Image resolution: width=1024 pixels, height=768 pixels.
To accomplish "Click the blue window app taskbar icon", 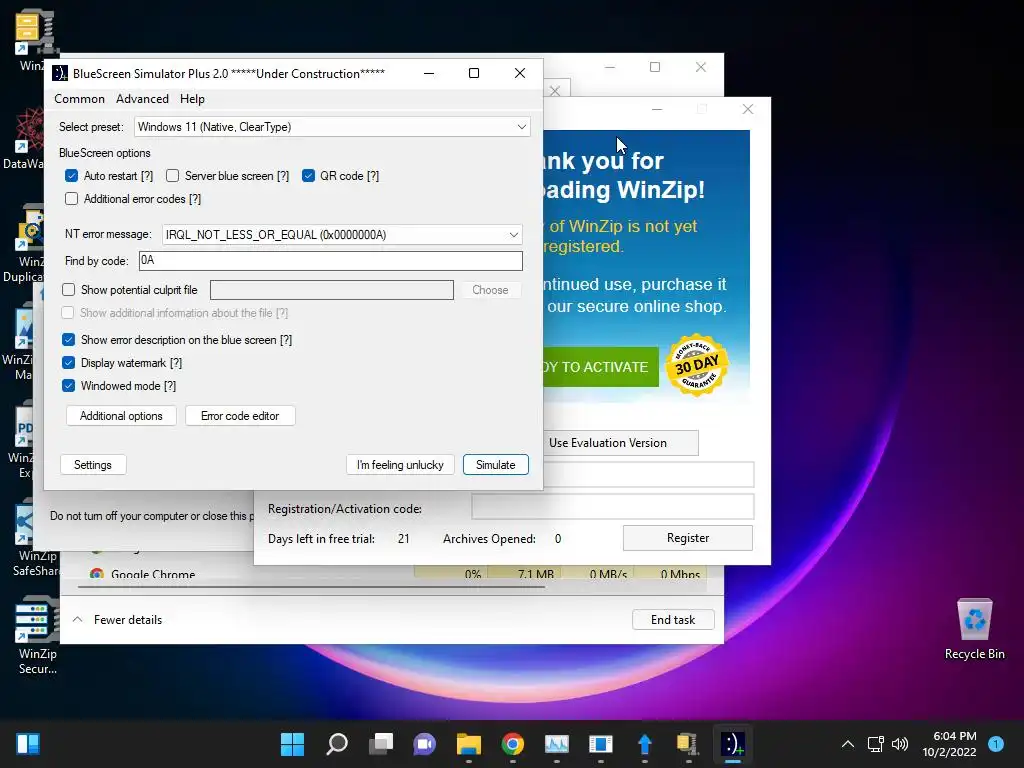I will coord(600,744).
